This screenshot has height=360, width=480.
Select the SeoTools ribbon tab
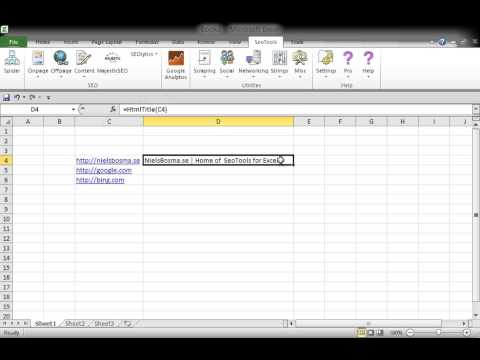pyautogui.click(x=266, y=42)
